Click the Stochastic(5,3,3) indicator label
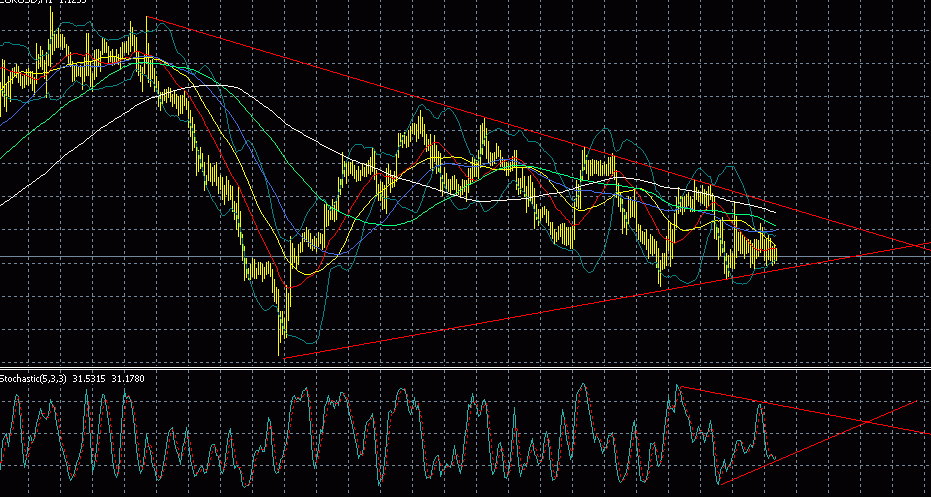Screen dimensions: 931x498 point(35,379)
